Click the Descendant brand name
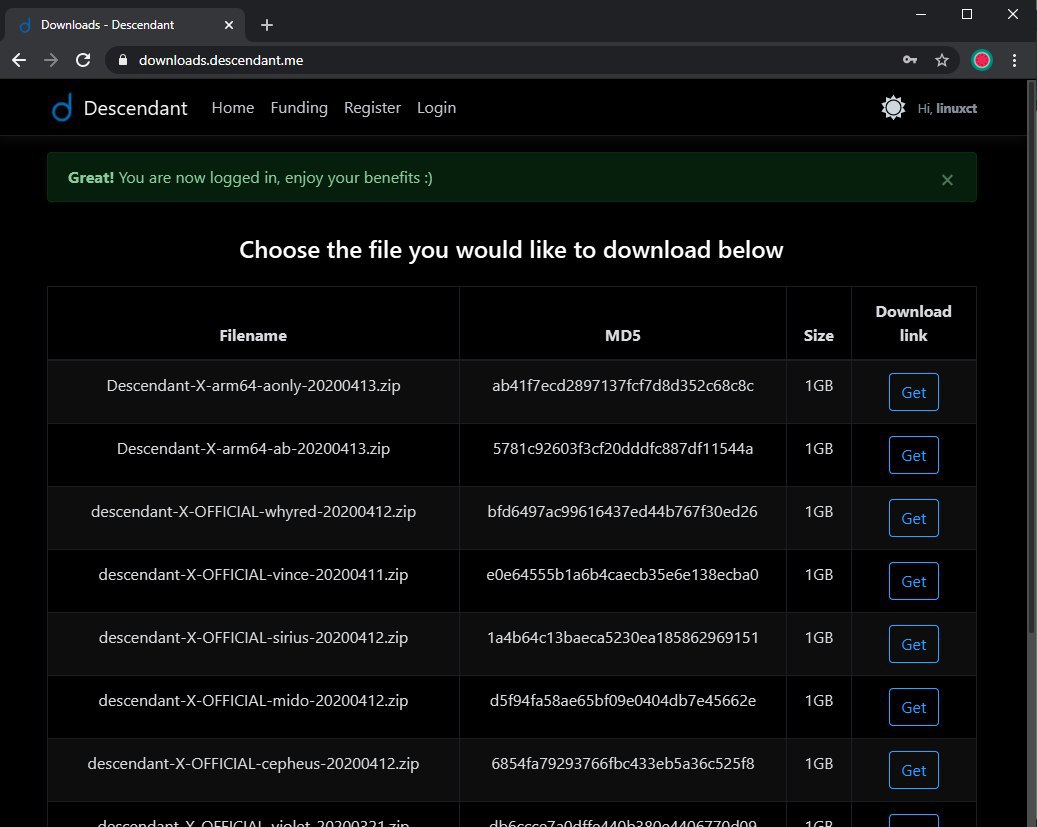Viewport: 1037px width, 827px height. click(136, 108)
